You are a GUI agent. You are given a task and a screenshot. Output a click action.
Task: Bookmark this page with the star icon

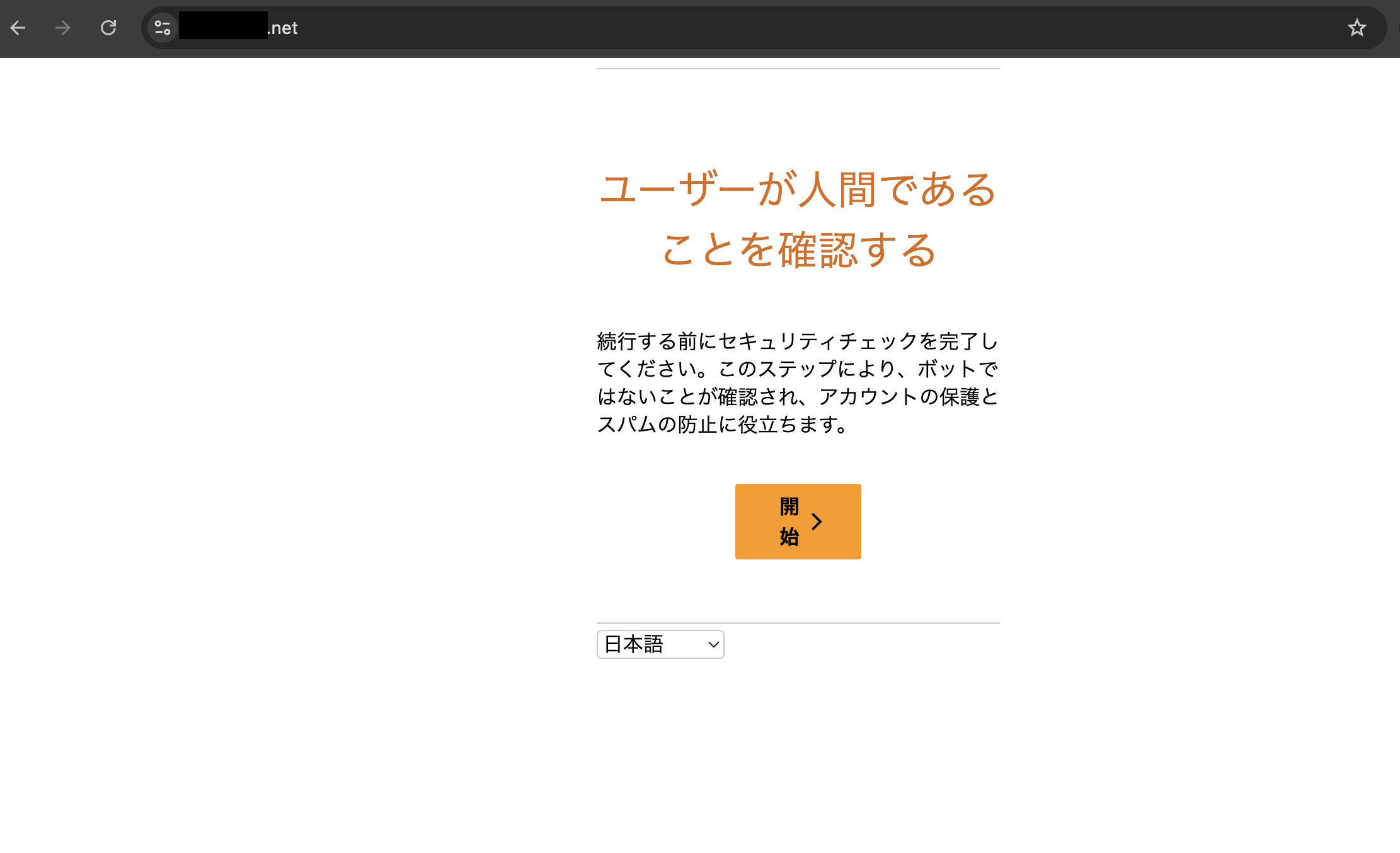(x=1357, y=28)
